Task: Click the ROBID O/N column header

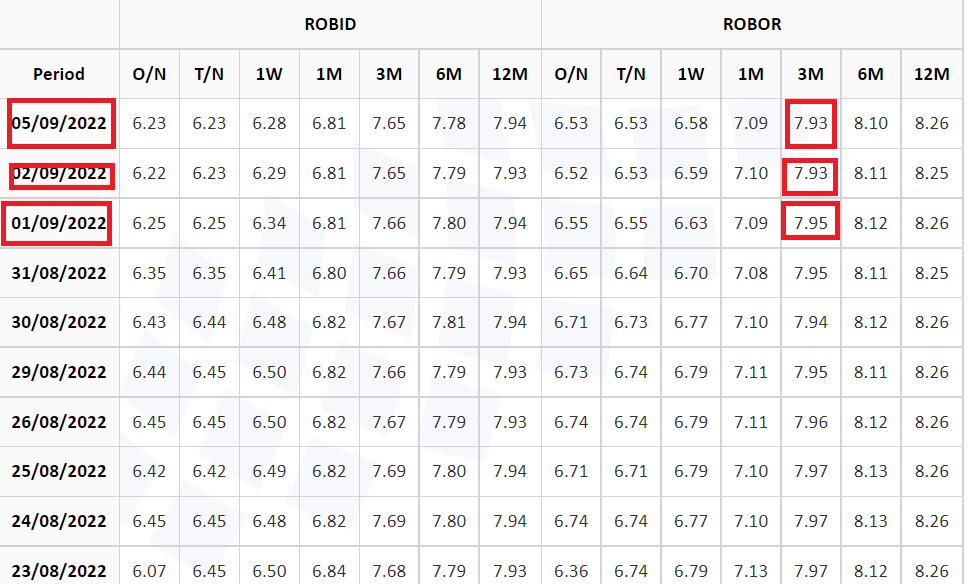Action: [149, 74]
